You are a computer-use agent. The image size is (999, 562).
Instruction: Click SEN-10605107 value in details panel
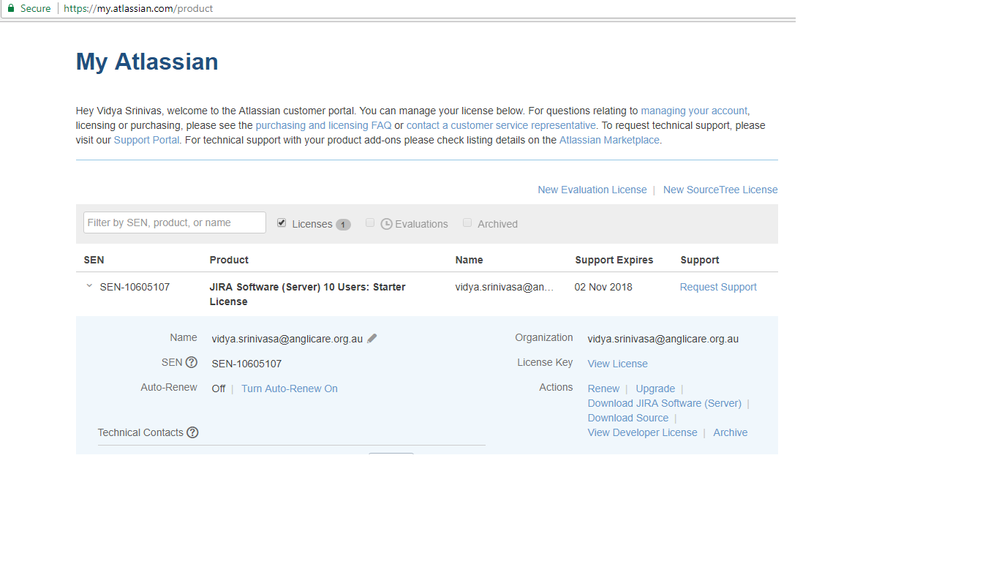point(247,363)
